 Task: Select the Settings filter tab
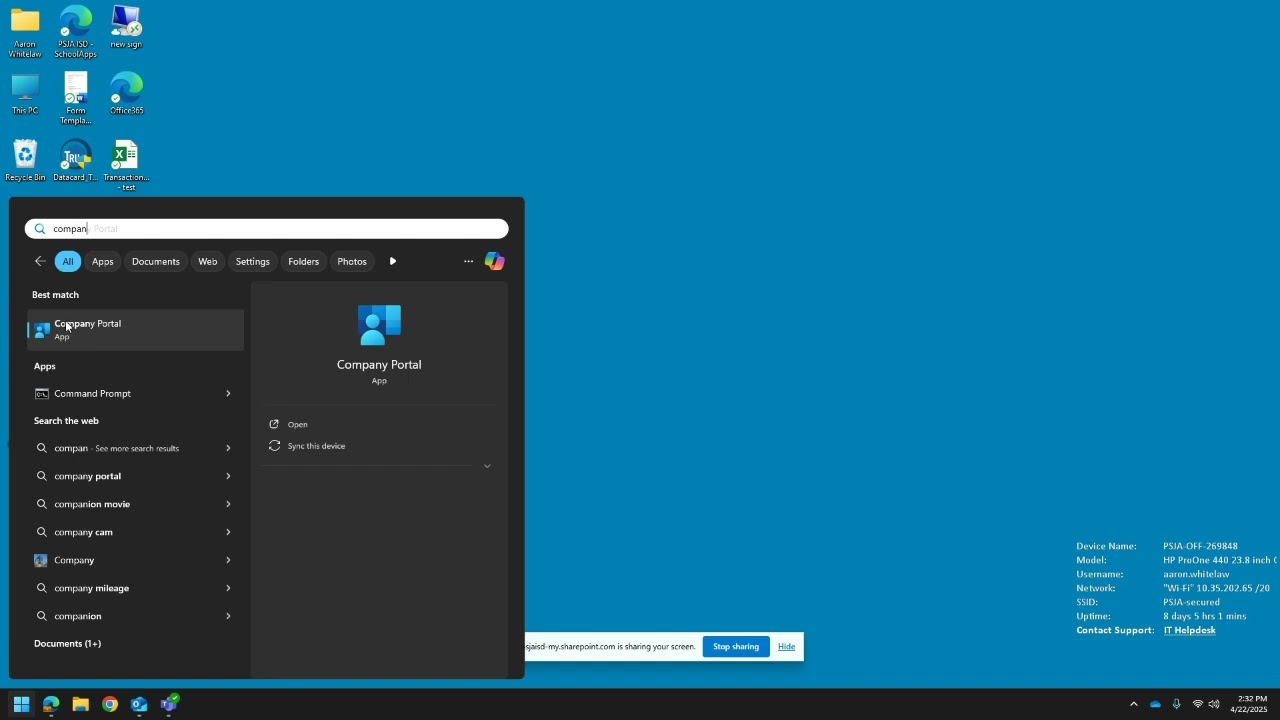point(253,261)
